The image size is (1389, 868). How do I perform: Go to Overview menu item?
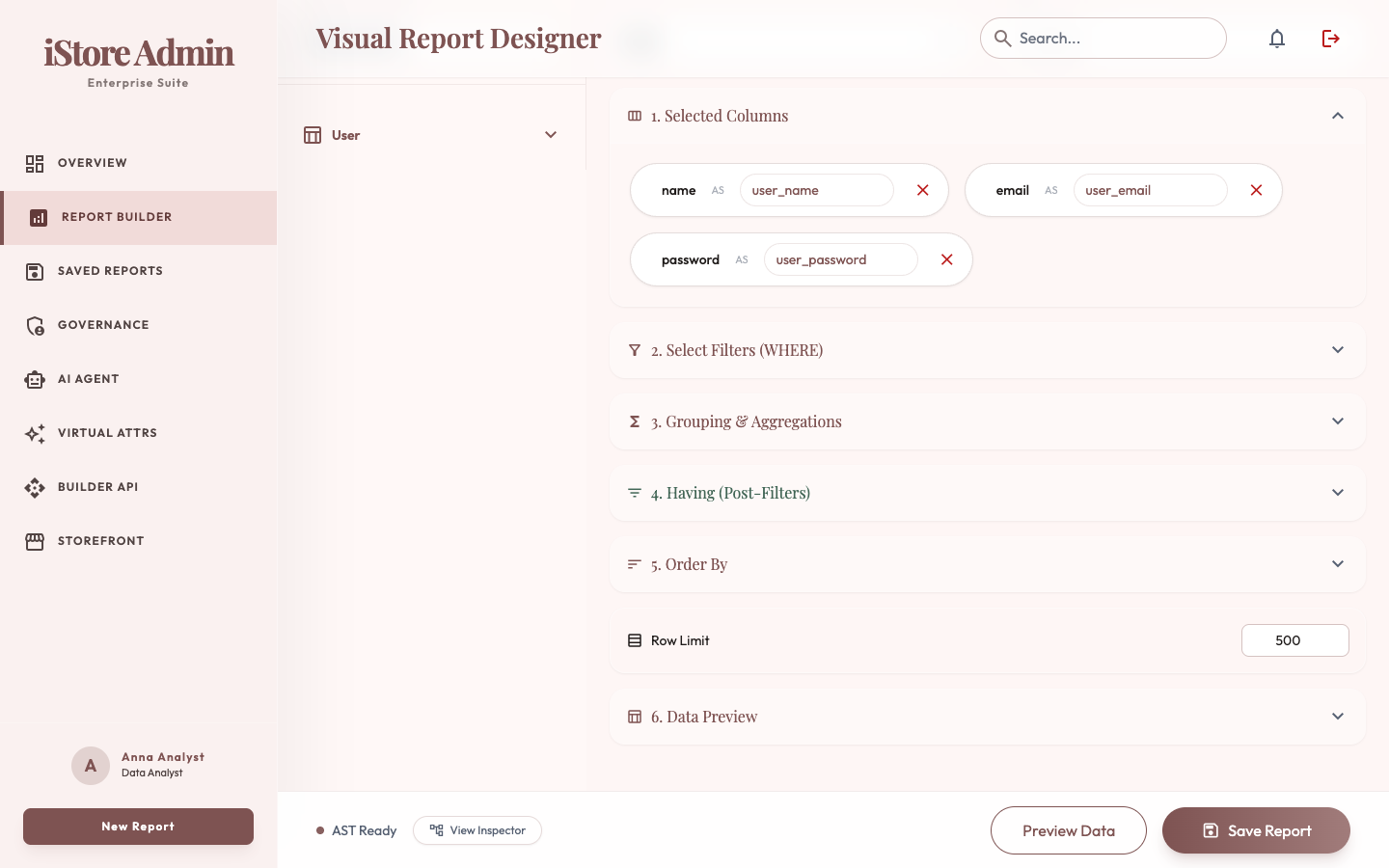click(x=139, y=164)
